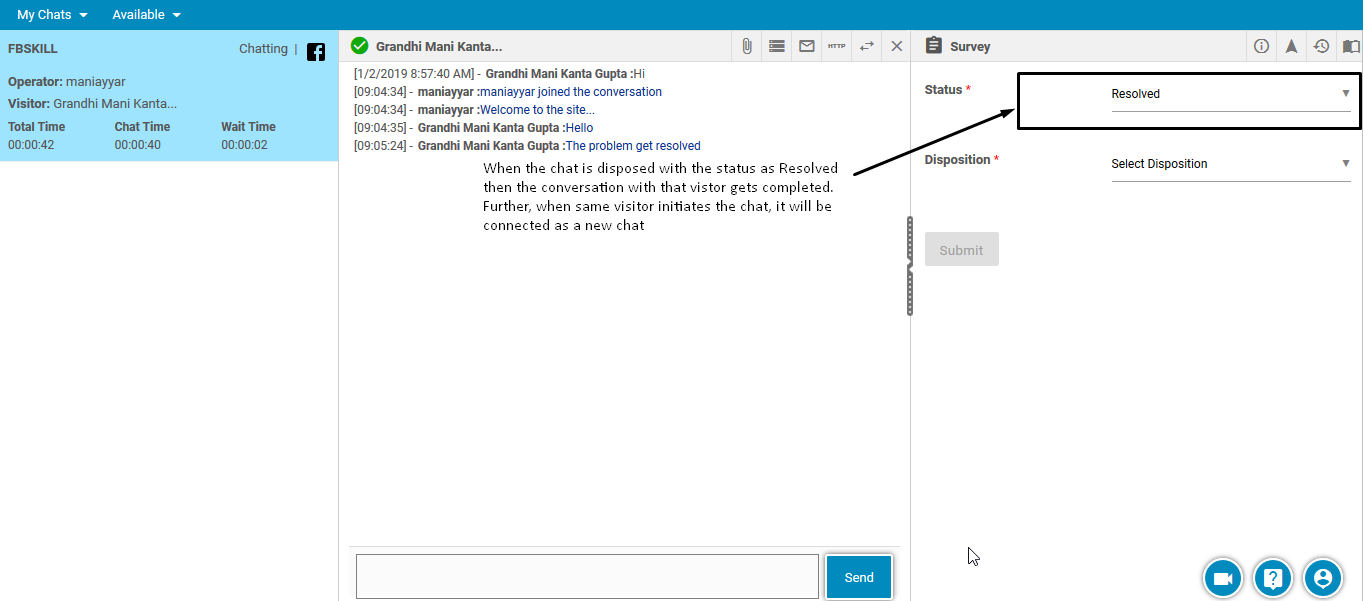Viewport: 1363px width, 601px height.
Task: Click the round user profile button
Action: pos(1323,578)
